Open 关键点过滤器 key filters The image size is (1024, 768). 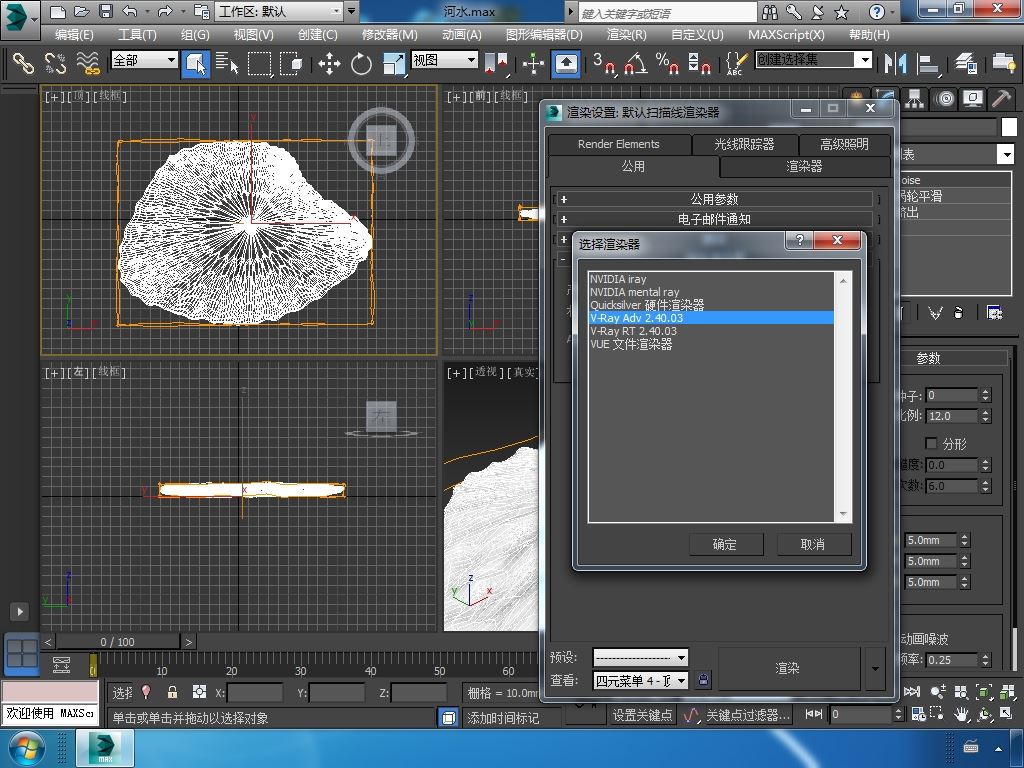[x=748, y=716]
